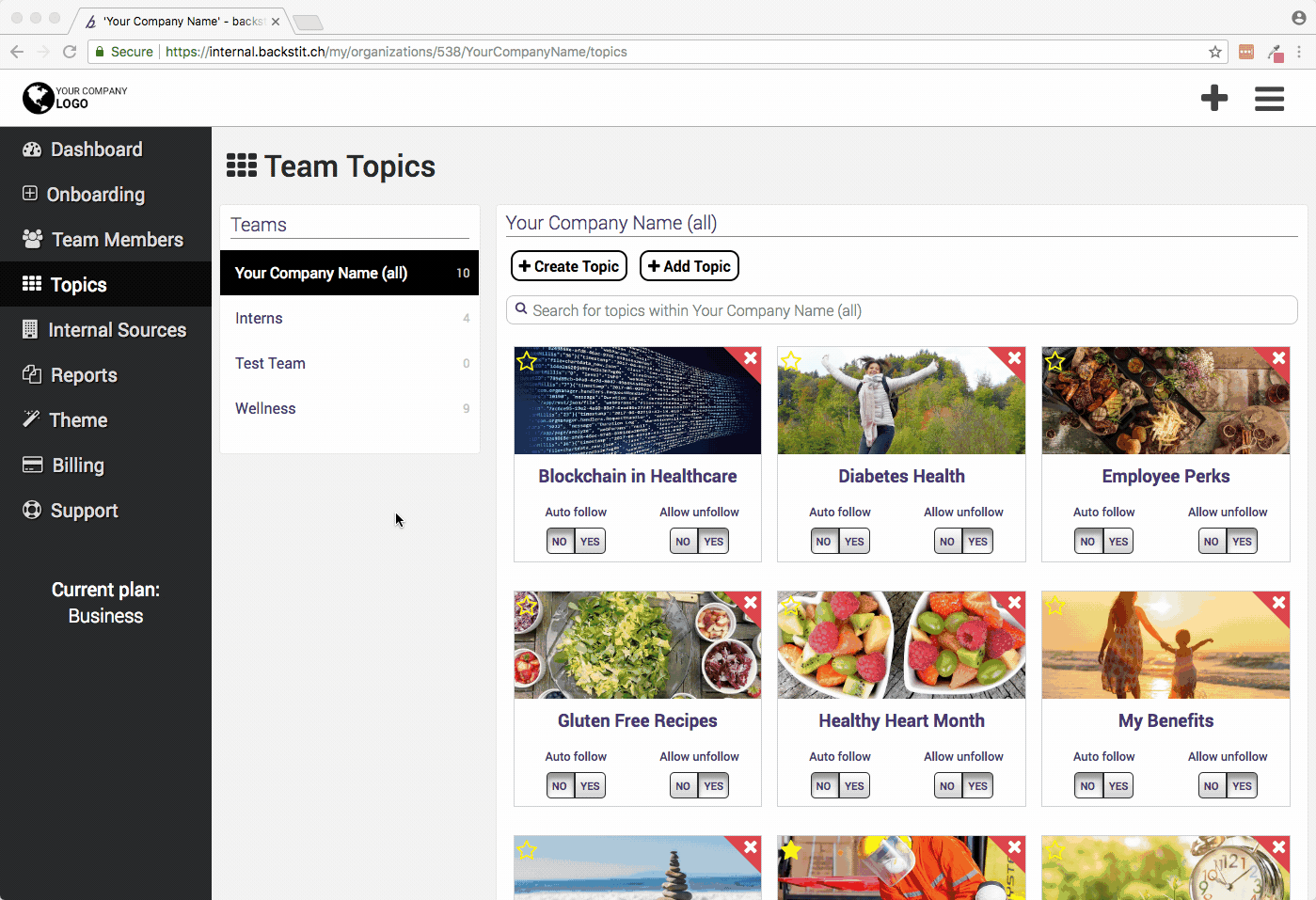Star the stacked stones topic card

pyautogui.click(x=527, y=849)
